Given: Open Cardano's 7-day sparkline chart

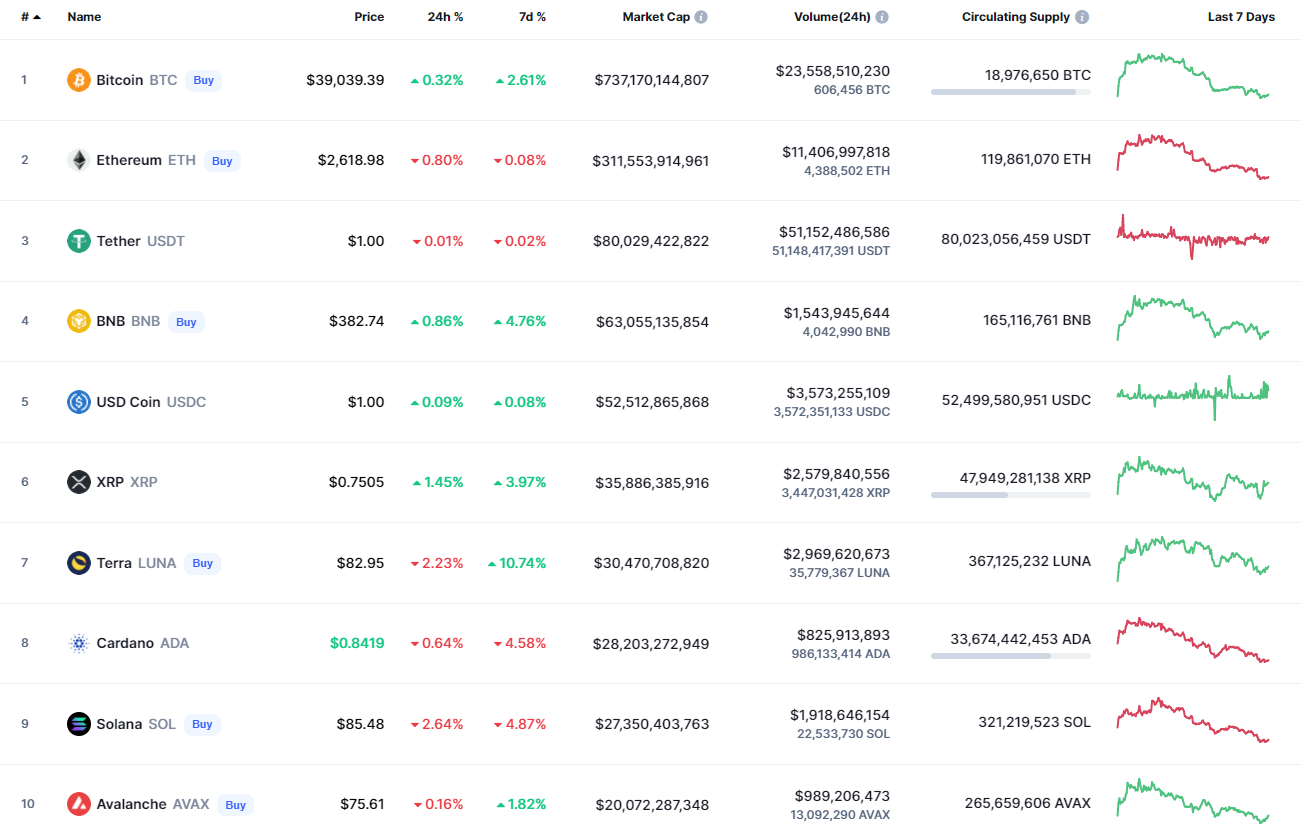Looking at the screenshot, I should [1193, 640].
